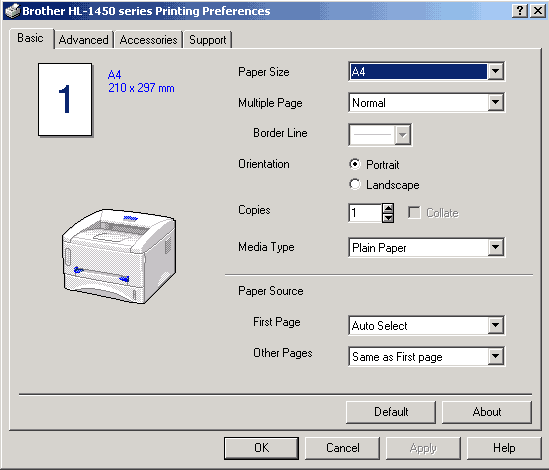Open the First Page paper source dropdown
This screenshot has width=549, height=470.
495,325
